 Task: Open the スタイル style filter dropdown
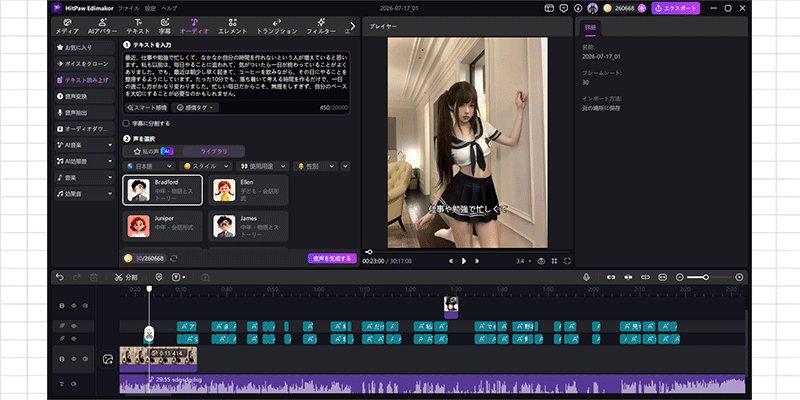206,166
